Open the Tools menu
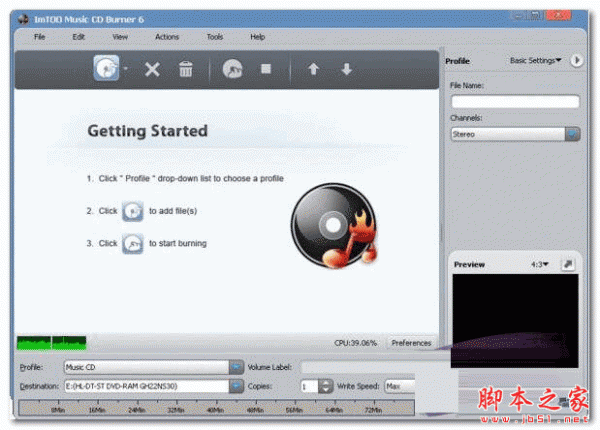 pyautogui.click(x=215, y=37)
